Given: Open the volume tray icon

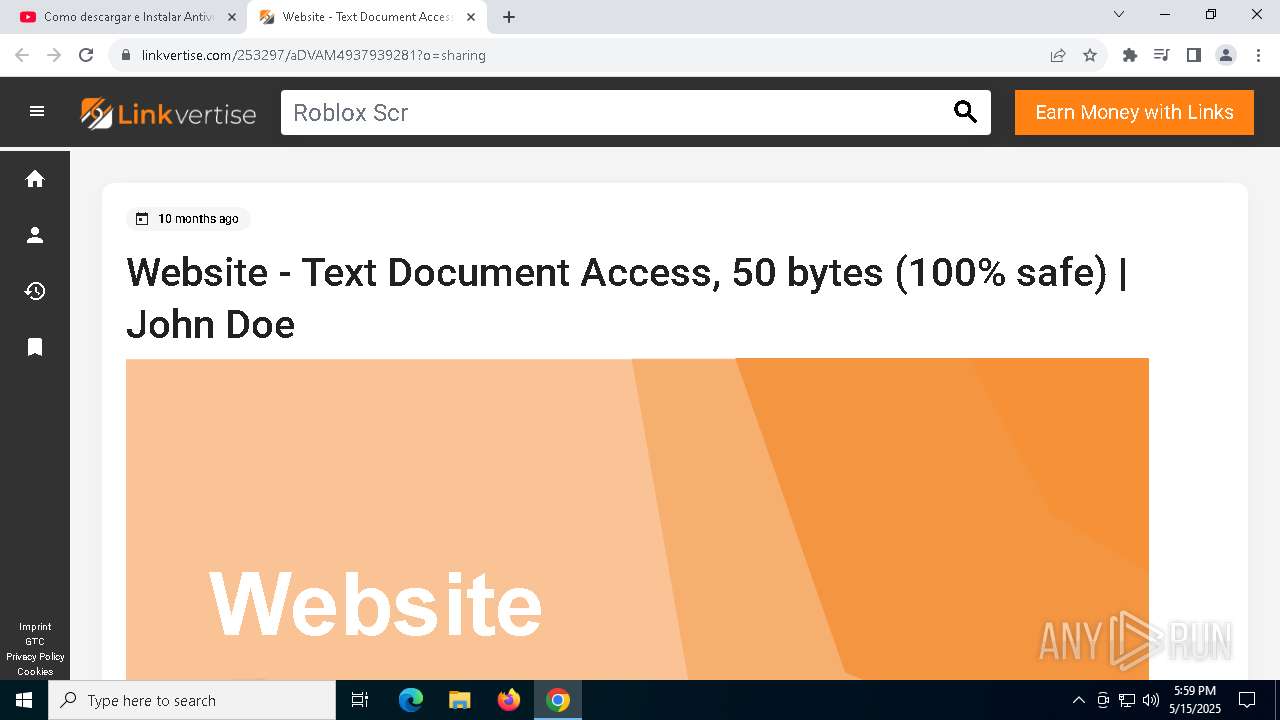Looking at the screenshot, I should (x=1151, y=700).
